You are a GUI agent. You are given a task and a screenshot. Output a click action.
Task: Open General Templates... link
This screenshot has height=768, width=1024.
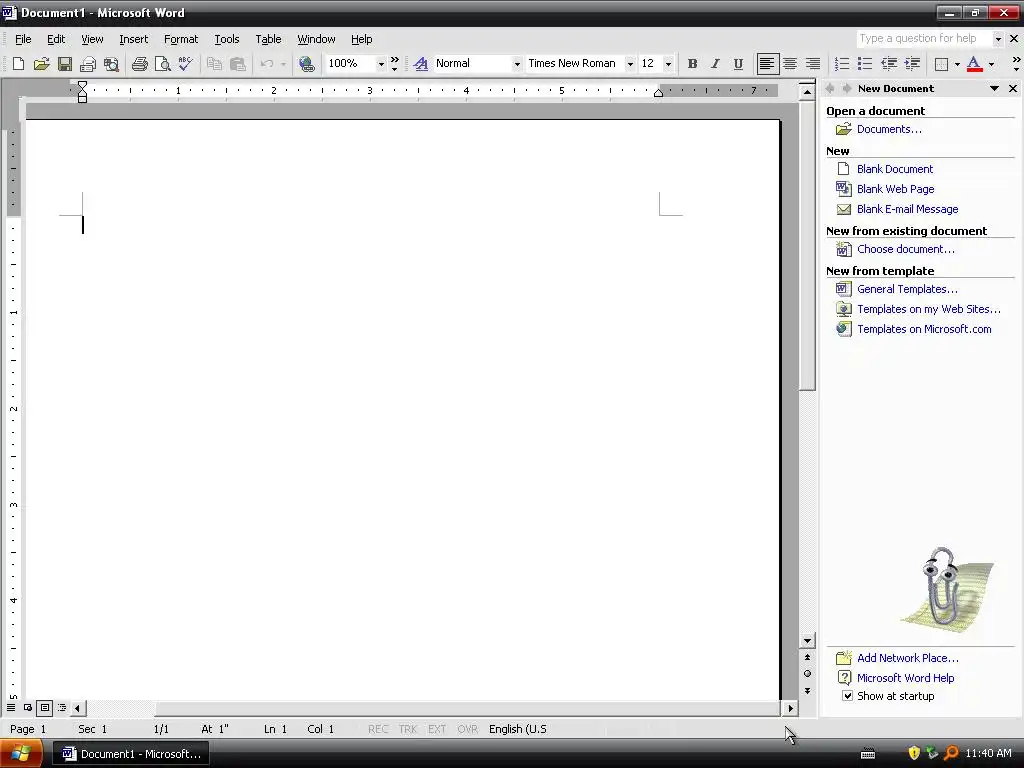coord(907,289)
